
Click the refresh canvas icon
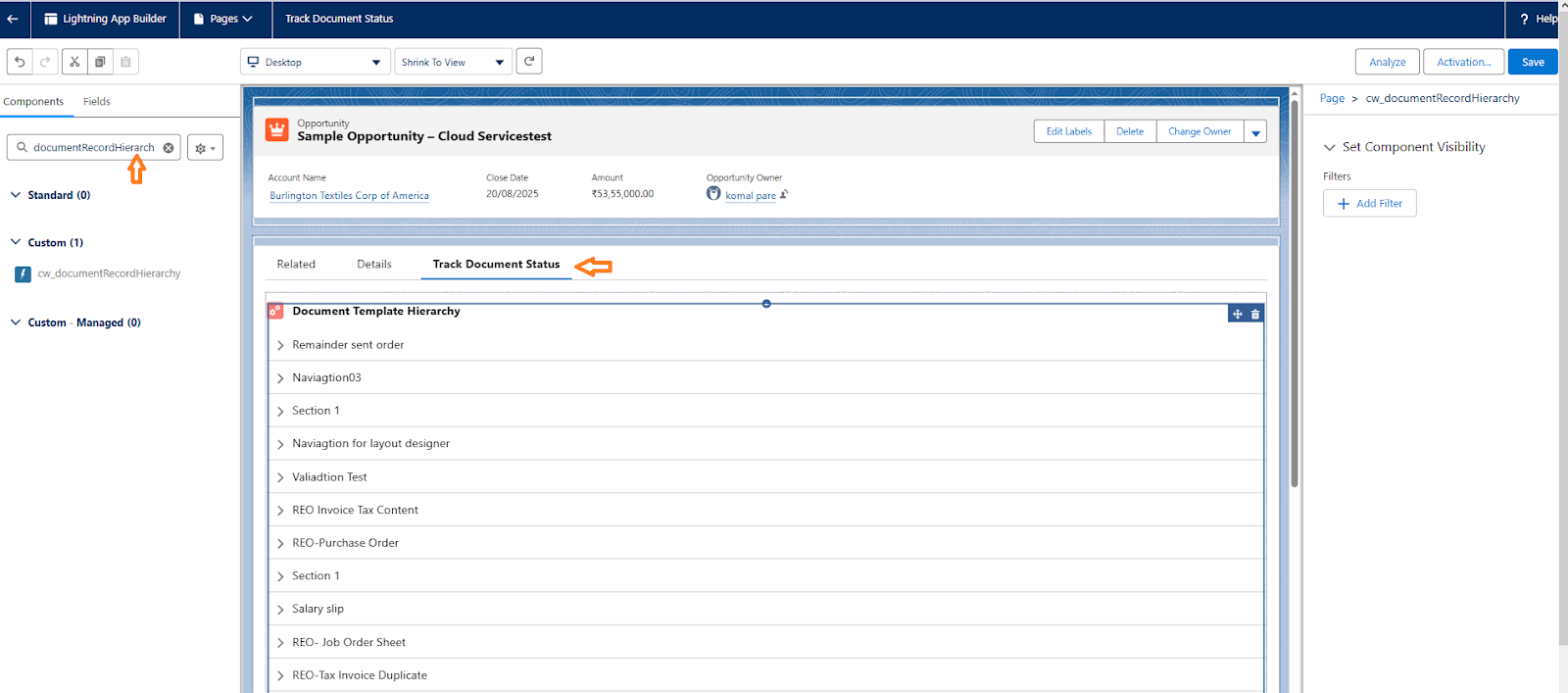529,61
